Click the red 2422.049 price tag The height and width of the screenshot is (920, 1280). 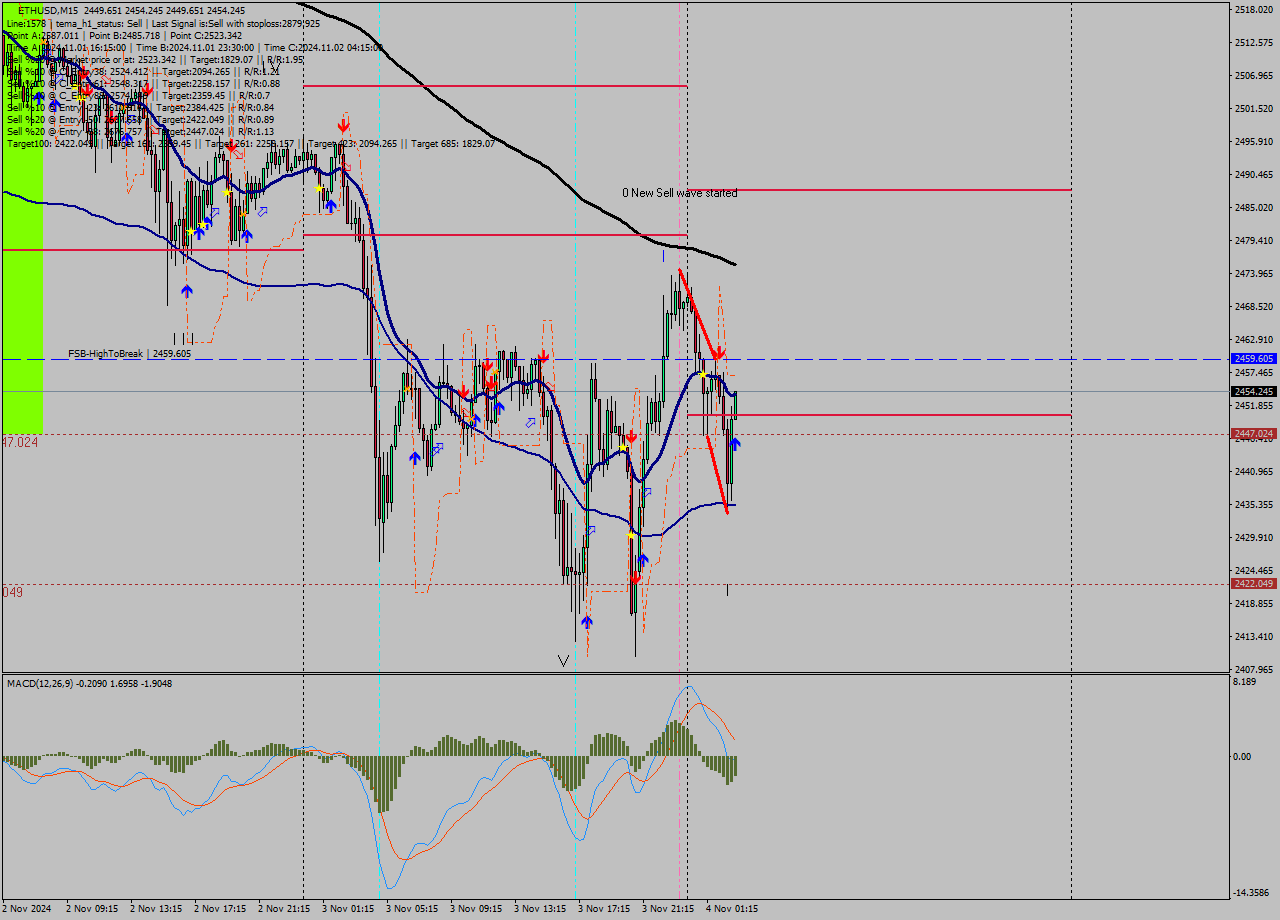1254,583
